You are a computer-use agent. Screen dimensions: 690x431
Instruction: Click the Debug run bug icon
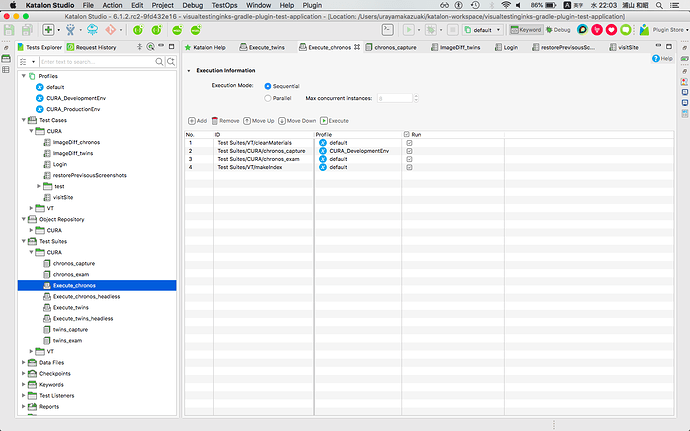431,30
